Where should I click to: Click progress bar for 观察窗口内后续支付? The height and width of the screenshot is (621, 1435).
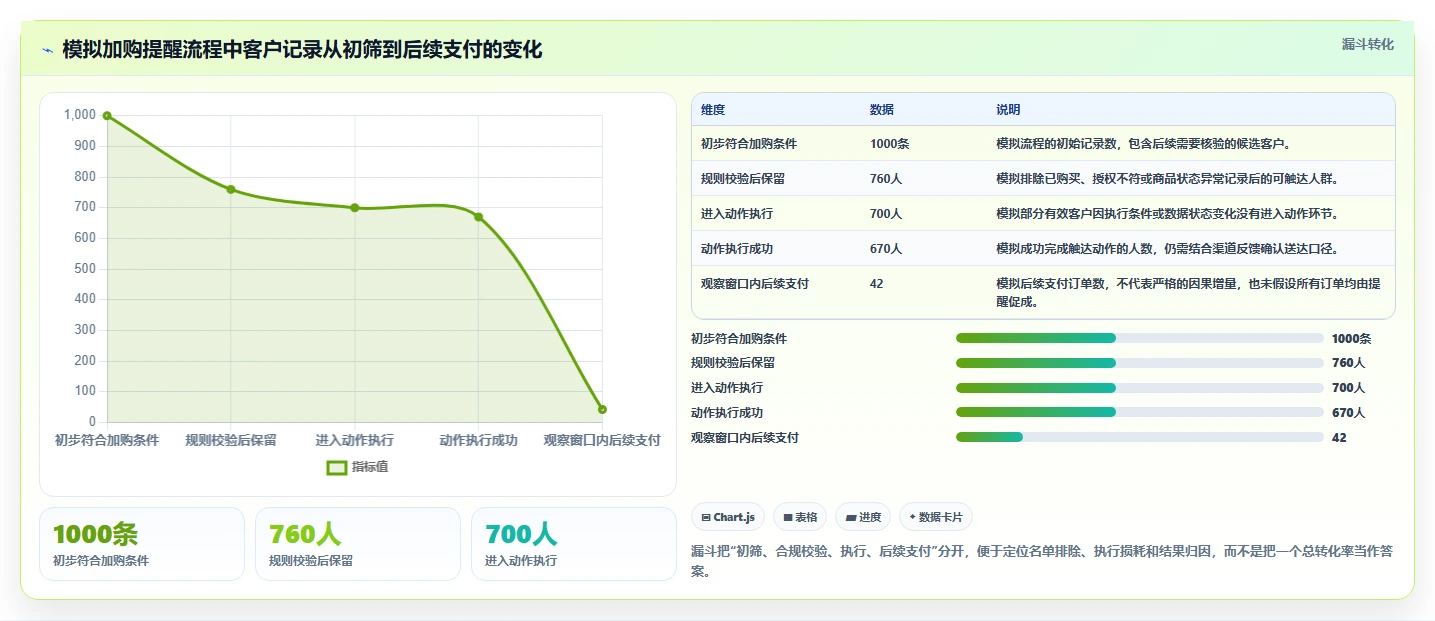pyautogui.click(x=1140, y=437)
